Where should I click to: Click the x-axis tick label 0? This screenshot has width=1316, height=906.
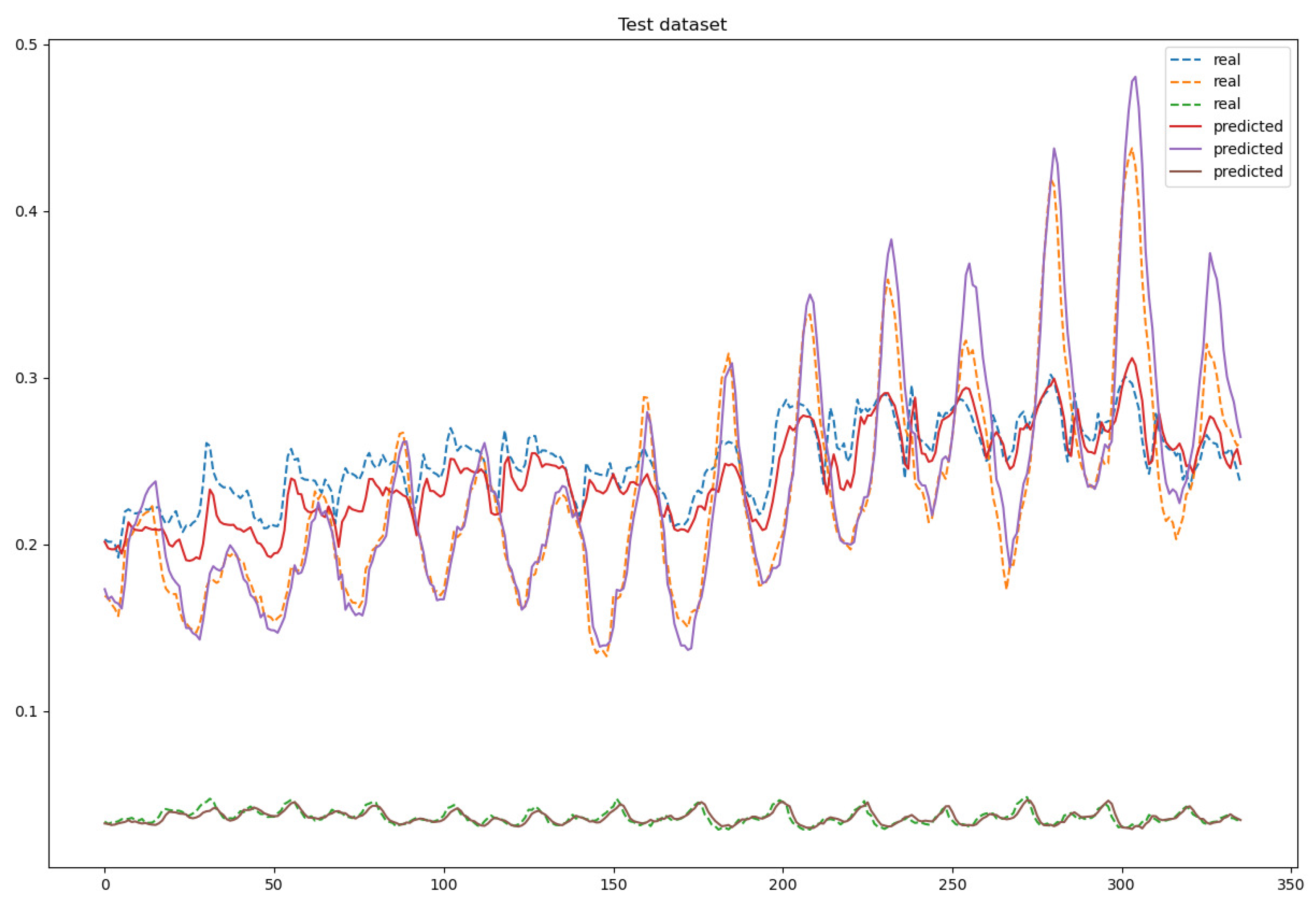tap(105, 886)
